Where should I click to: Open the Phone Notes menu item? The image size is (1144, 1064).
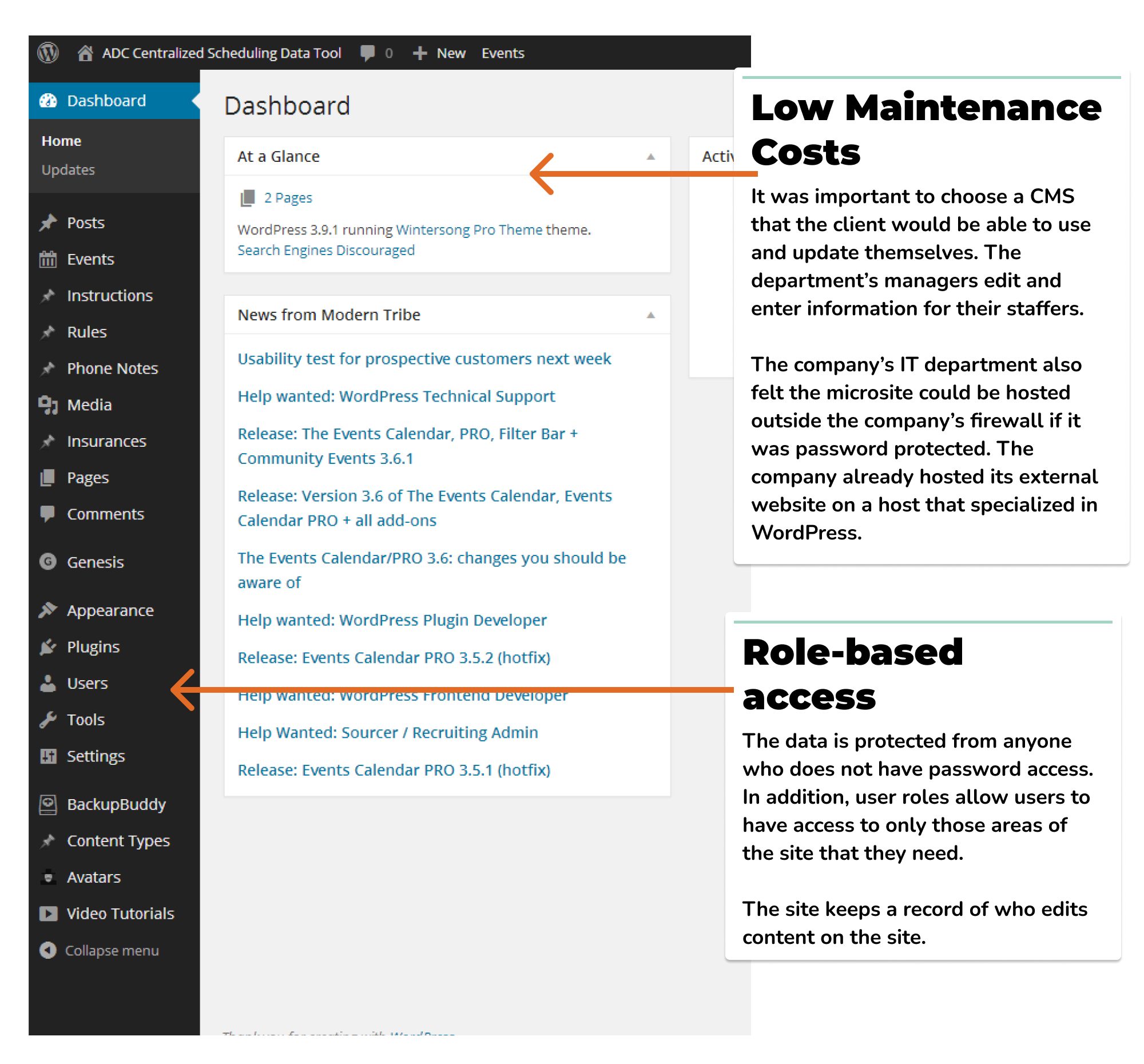click(113, 370)
